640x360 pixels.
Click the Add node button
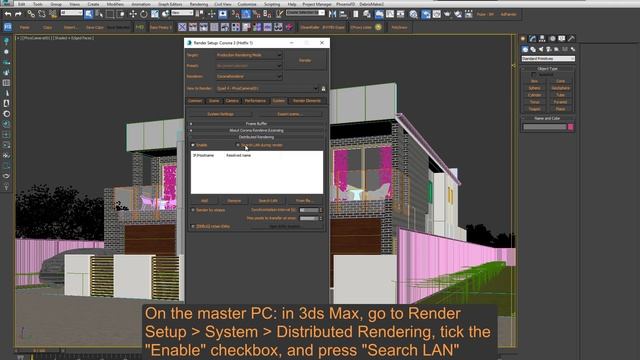click(204, 201)
